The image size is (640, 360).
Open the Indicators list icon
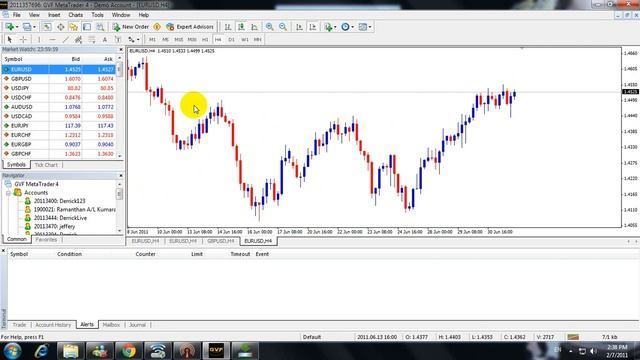point(328,27)
